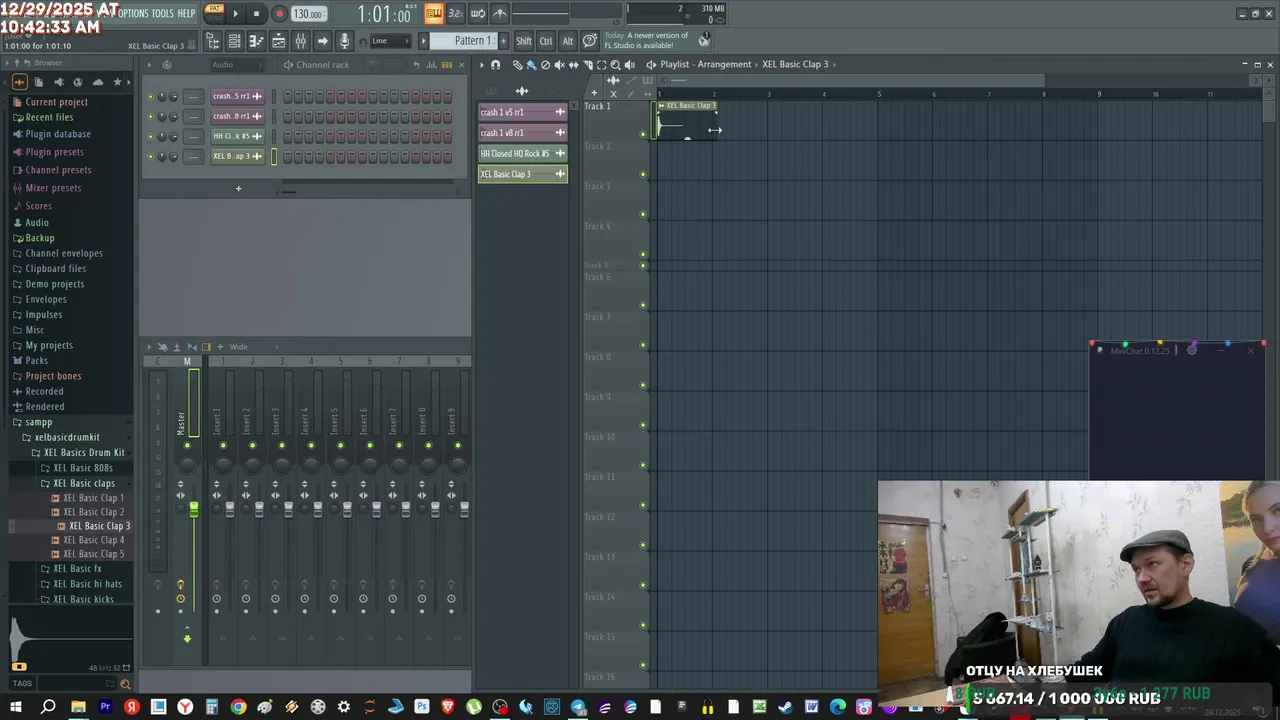
Task: Click the plus button beside Pattern 1
Action: (x=503, y=41)
